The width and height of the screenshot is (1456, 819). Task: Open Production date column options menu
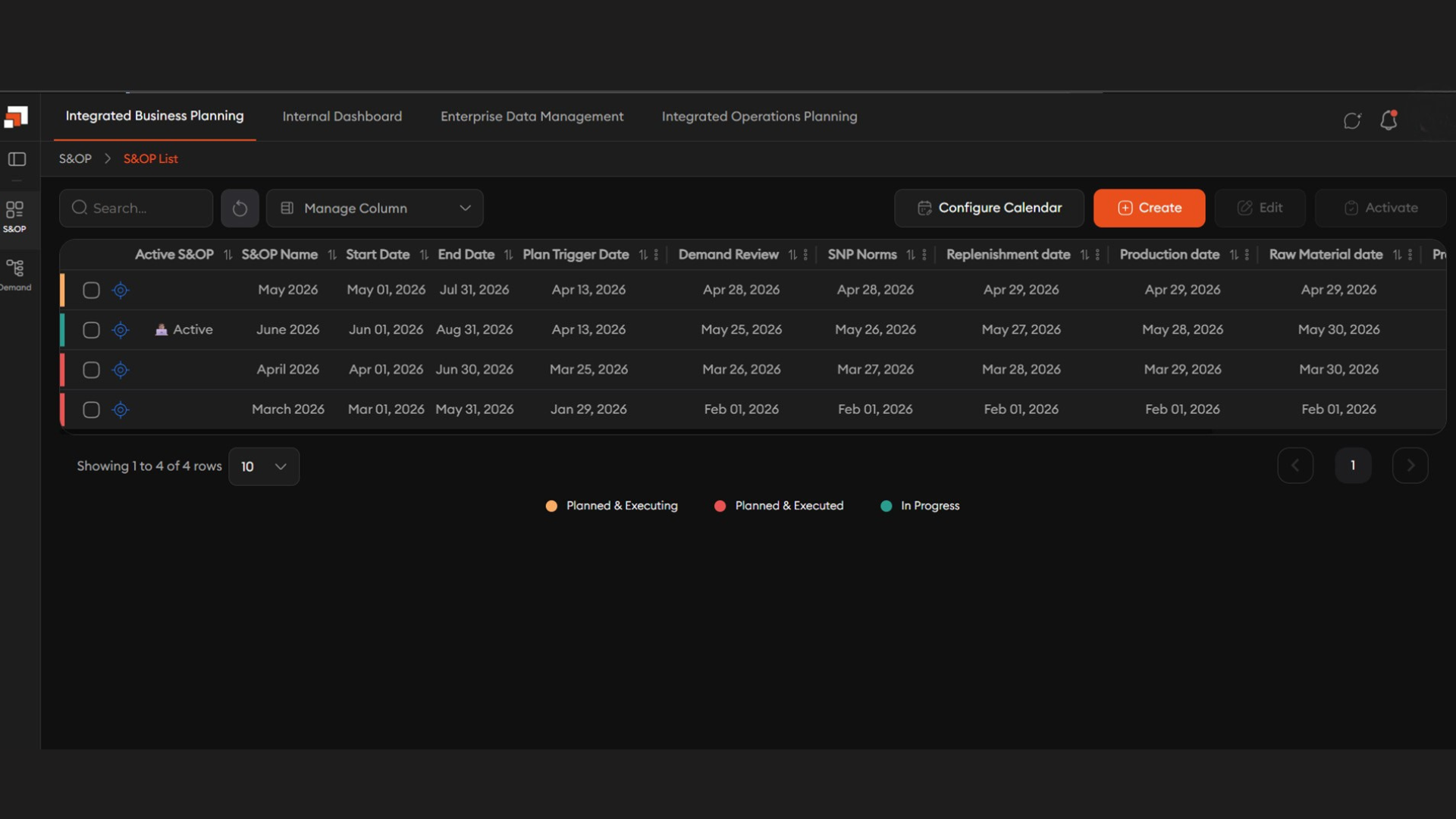pos(1247,255)
